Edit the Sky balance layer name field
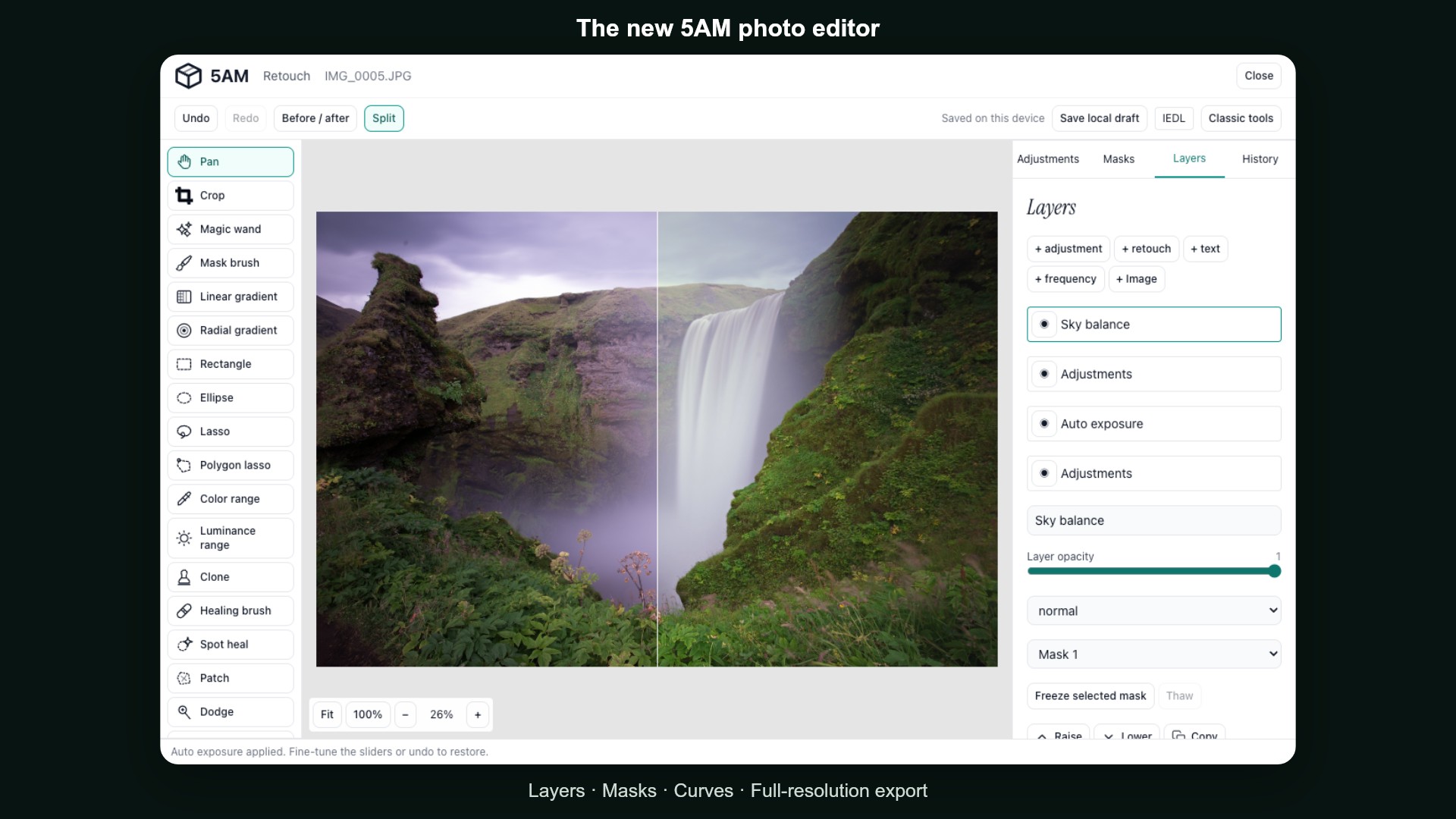 coord(1154,520)
